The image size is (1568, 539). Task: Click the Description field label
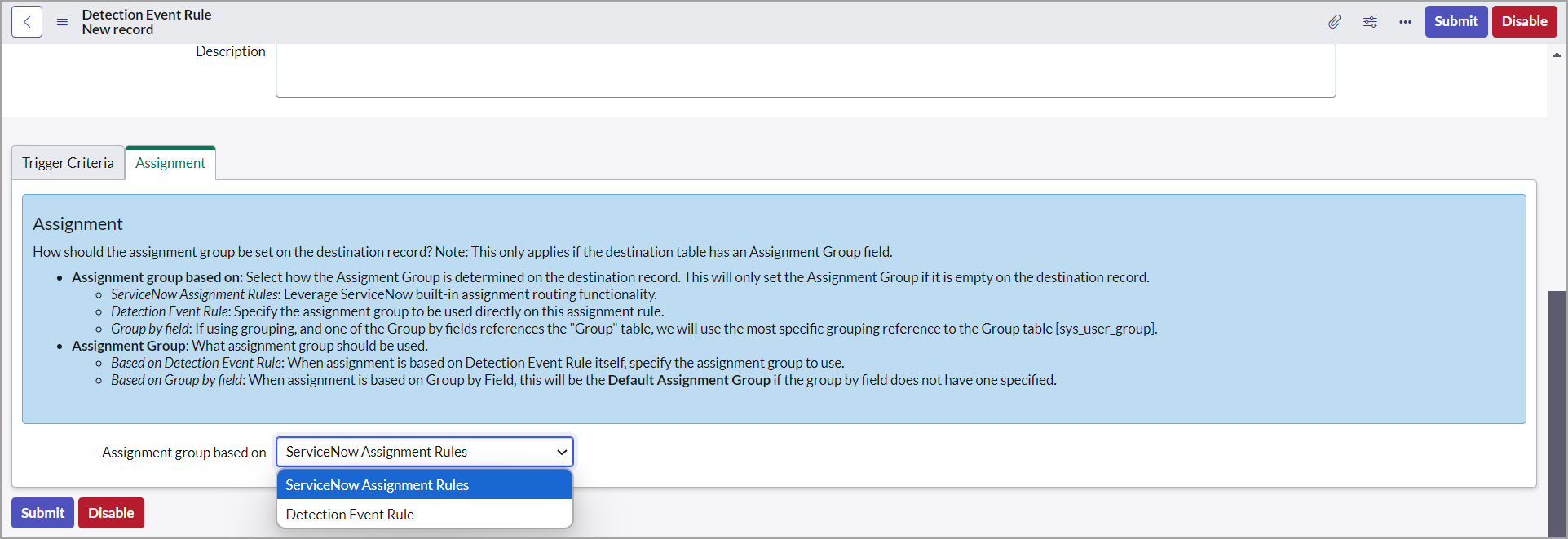[230, 51]
